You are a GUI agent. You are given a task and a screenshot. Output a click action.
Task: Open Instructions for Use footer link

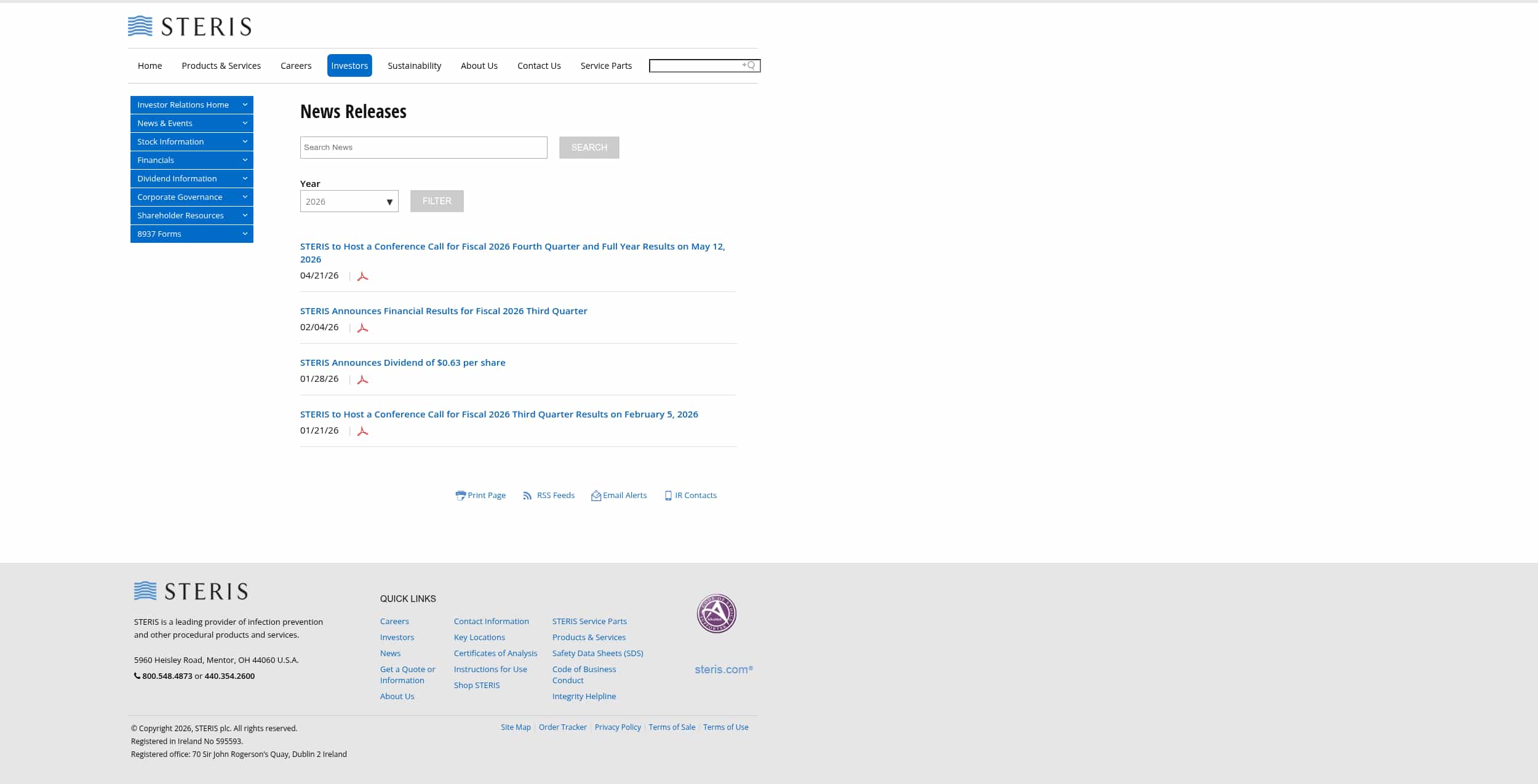pos(490,670)
